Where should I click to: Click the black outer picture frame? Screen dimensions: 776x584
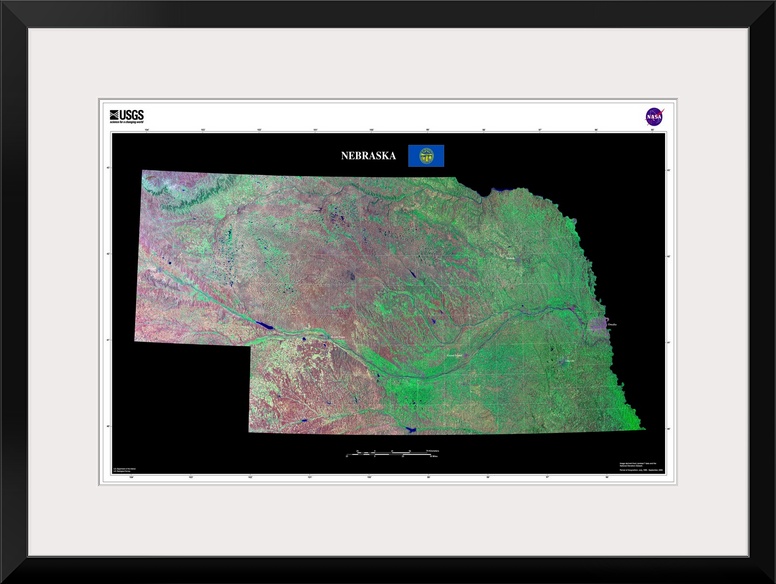pos(10,300)
